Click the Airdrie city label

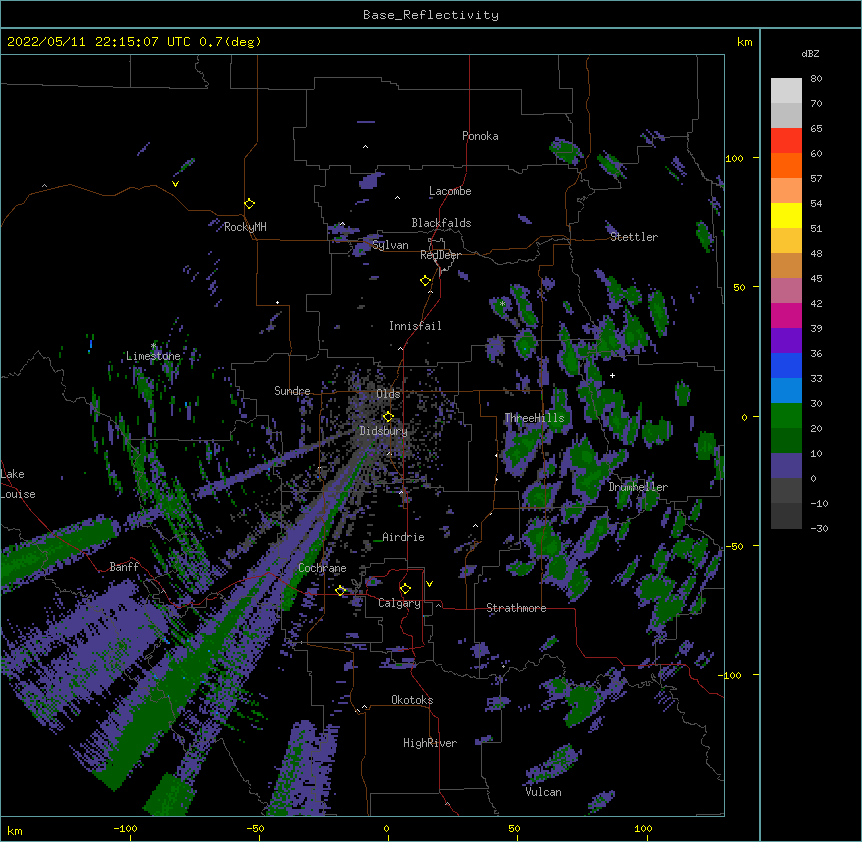tap(404, 537)
